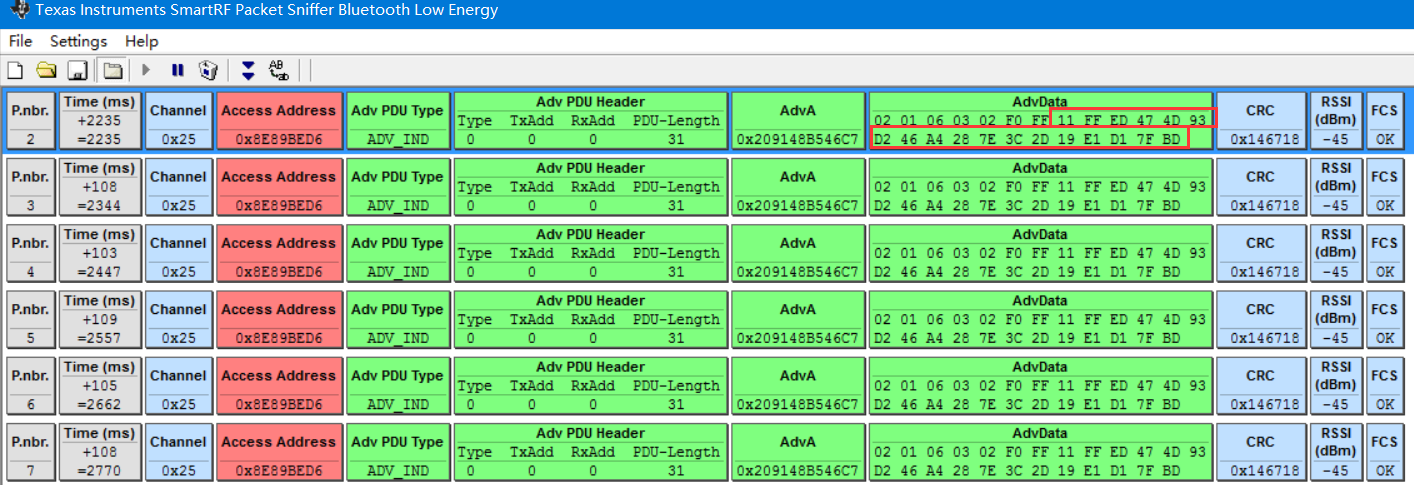The width and height of the screenshot is (1414, 485).
Task: Select the P.nbr. cell of packet 2
Action: coord(30,121)
